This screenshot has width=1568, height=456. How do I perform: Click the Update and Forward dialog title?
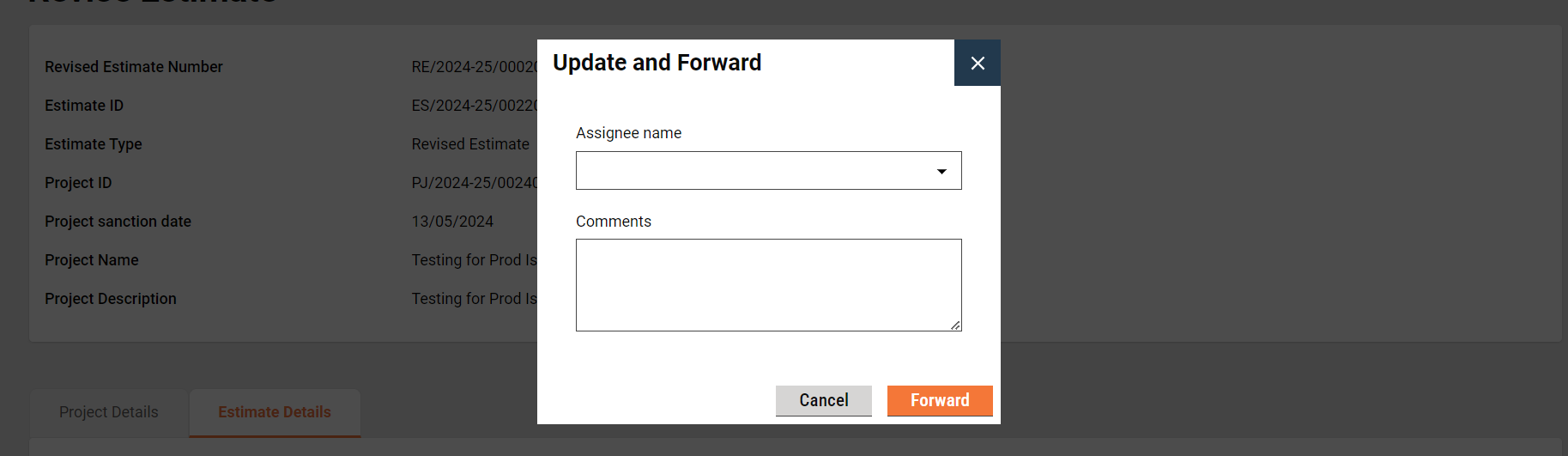(x=657, y=63)
